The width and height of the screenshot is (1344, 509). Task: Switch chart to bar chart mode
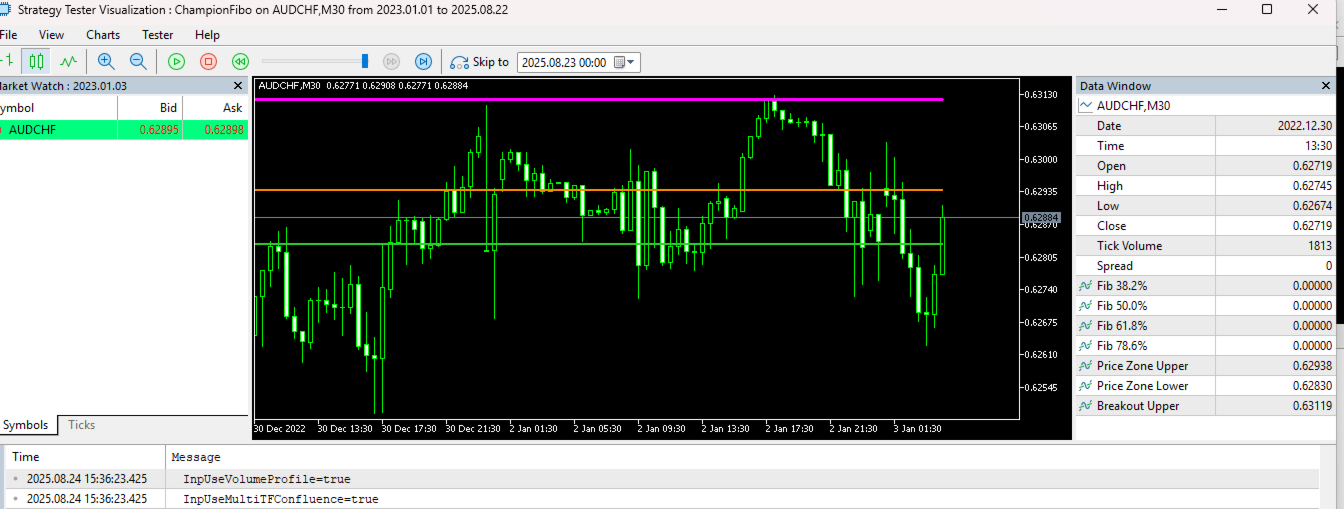click(x=7, y=62)
